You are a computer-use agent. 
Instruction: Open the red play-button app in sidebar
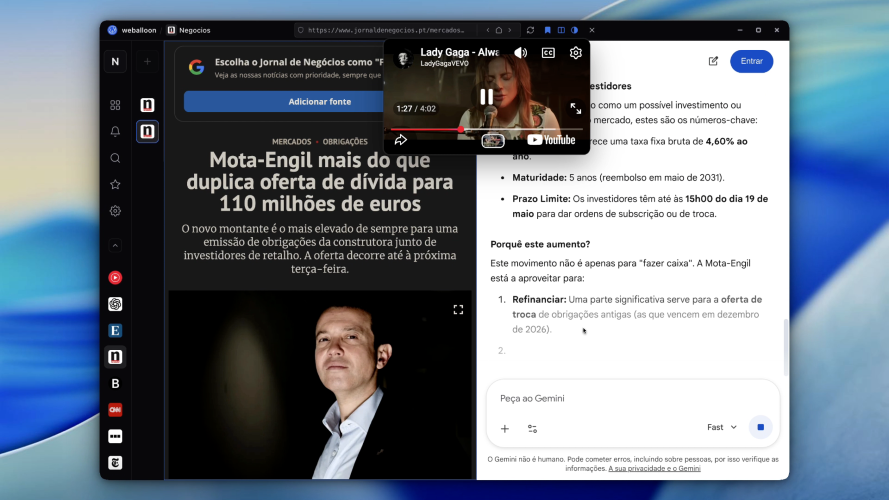pos(115,278)
